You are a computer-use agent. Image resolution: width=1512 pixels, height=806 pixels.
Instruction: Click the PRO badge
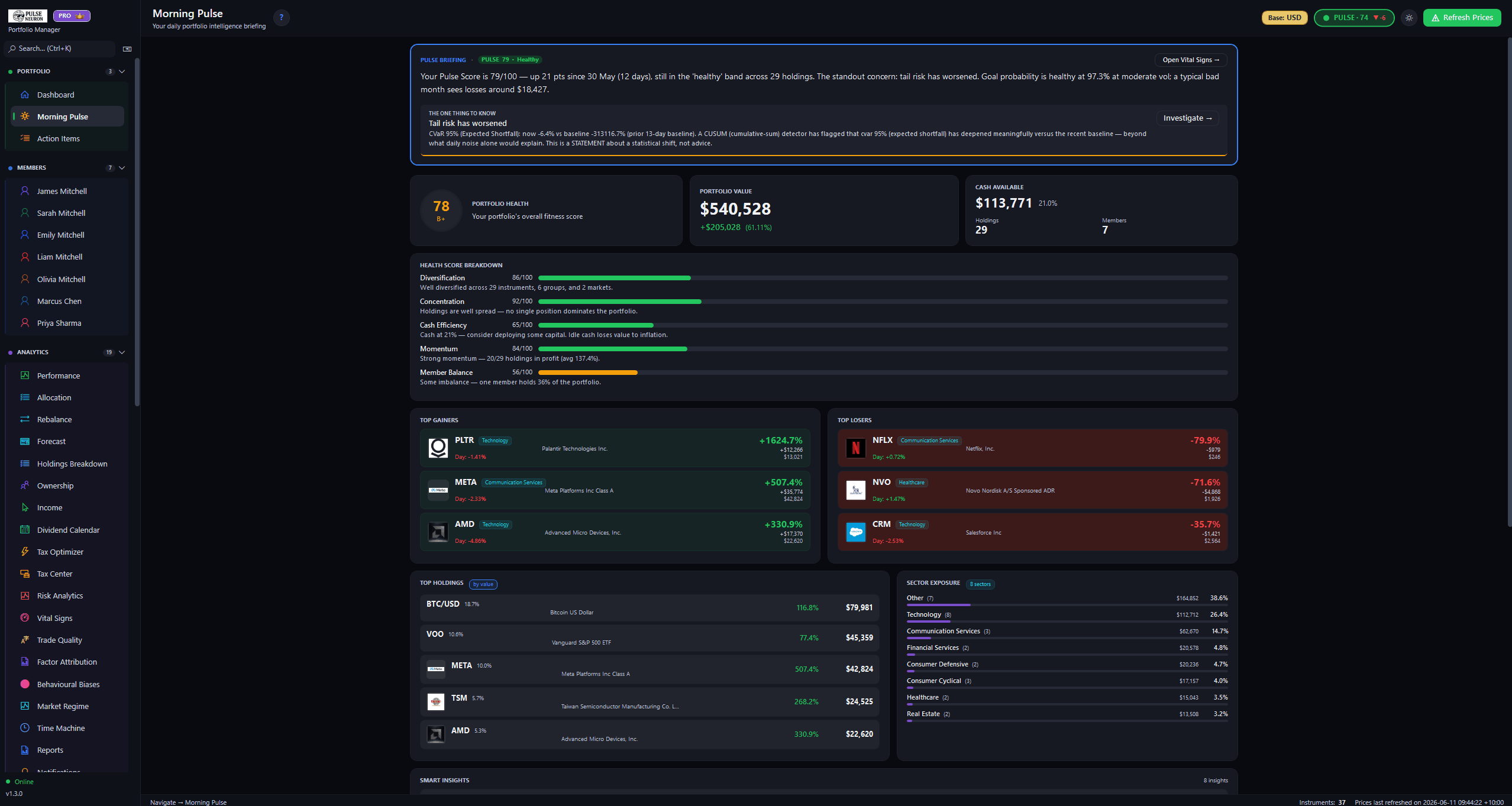[72, 16]
